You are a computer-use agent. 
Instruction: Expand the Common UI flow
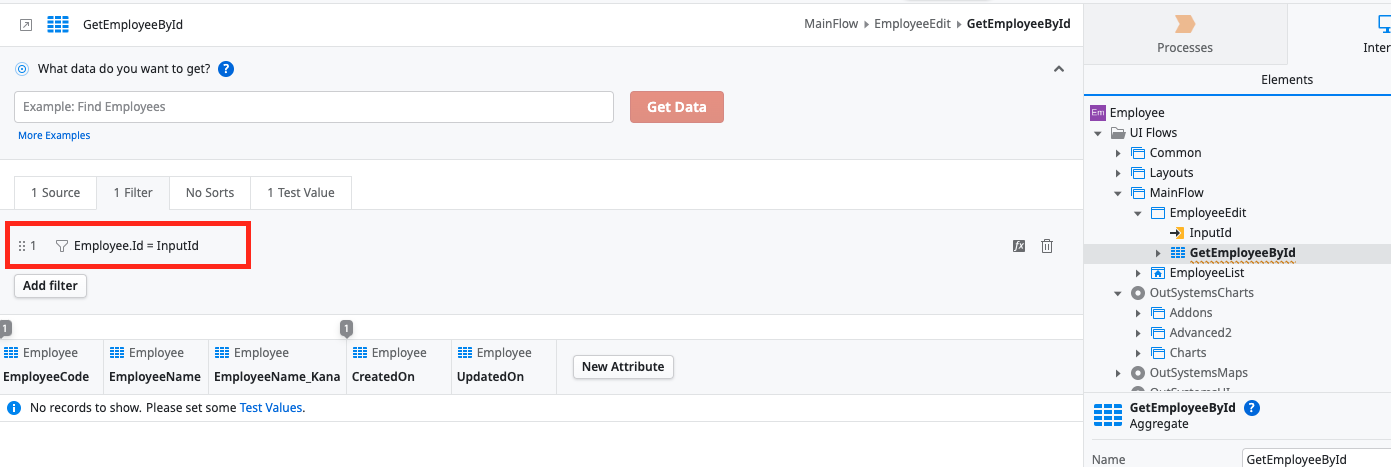click(x=1119, y=153)
